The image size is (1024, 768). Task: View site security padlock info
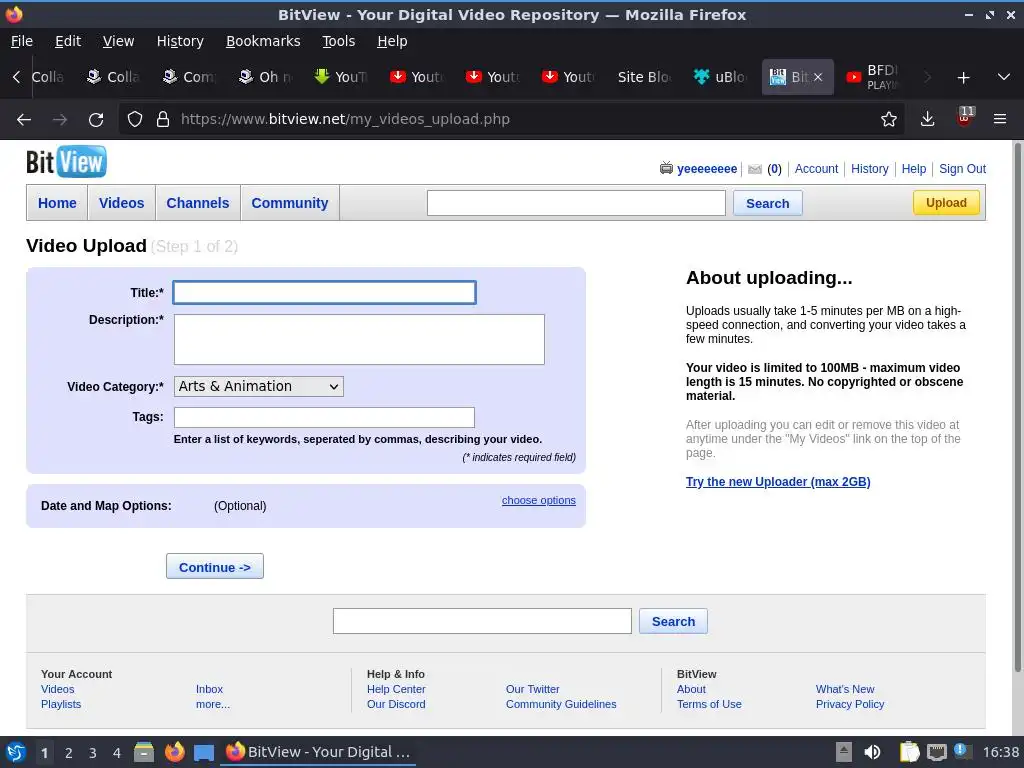tap(163, 119)
